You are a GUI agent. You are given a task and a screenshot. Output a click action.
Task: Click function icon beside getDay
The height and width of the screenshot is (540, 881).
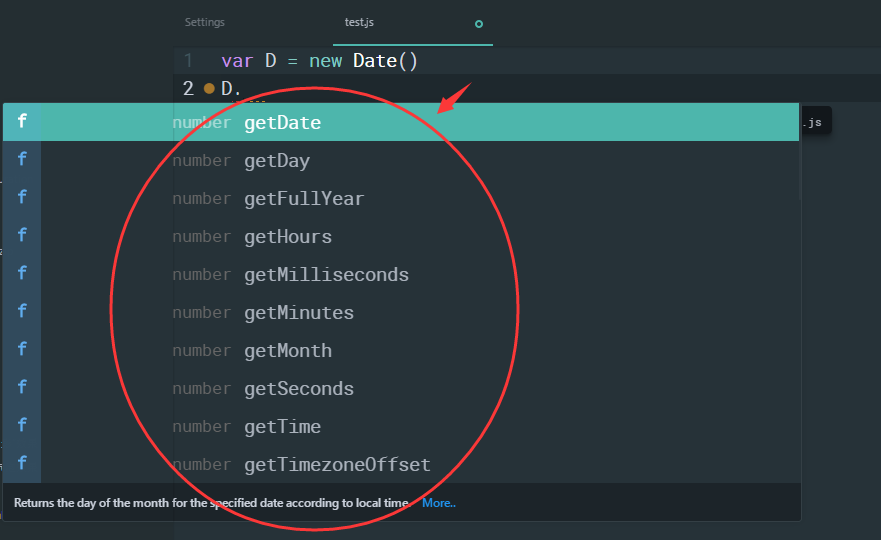point(22,160)
